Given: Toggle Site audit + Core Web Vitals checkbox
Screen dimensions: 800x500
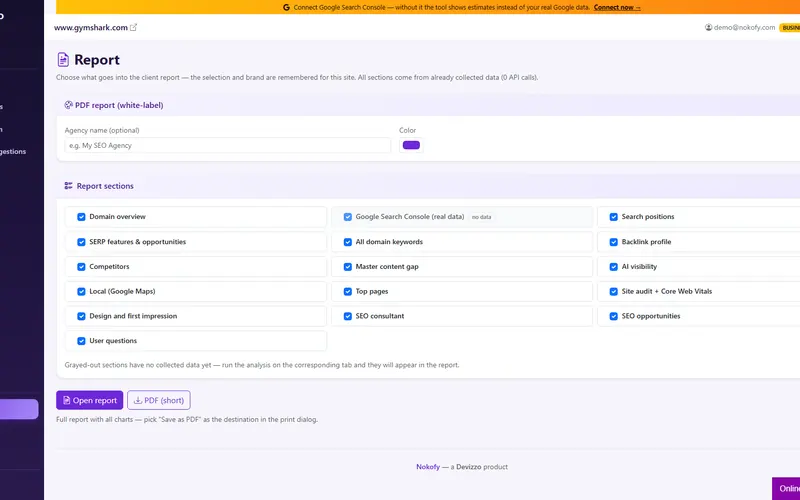Looking at the screenshot, I should [614, 291].
